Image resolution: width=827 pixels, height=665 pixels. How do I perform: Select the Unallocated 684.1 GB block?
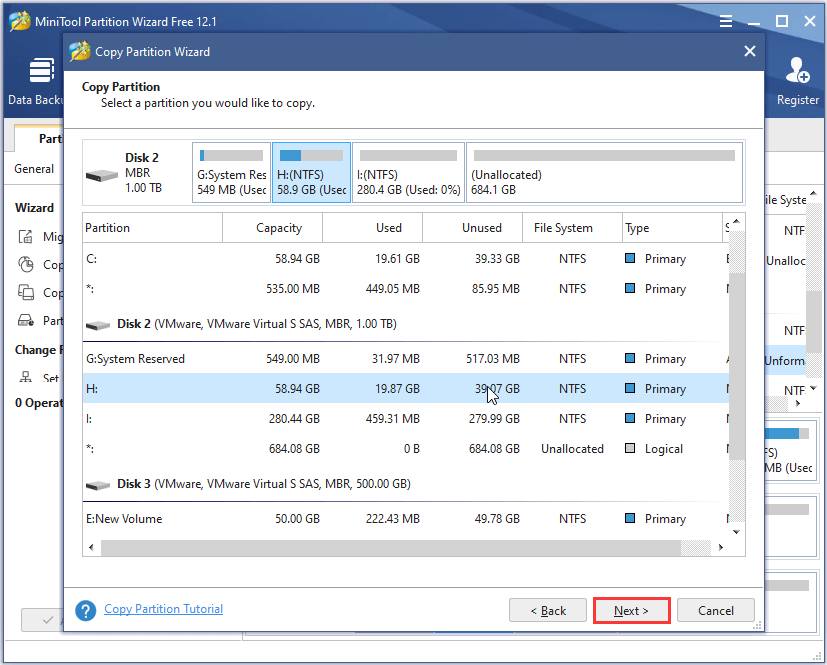point(604,172)
